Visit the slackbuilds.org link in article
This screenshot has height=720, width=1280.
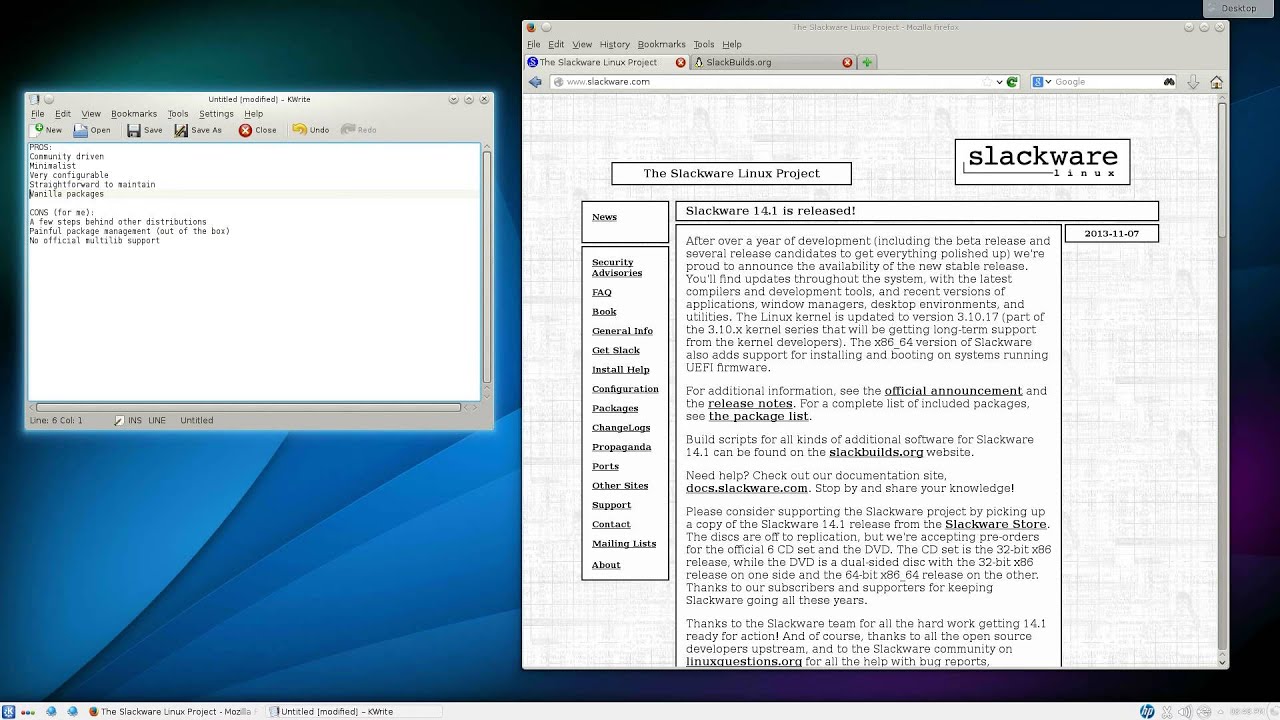click(x=876, y=452)
